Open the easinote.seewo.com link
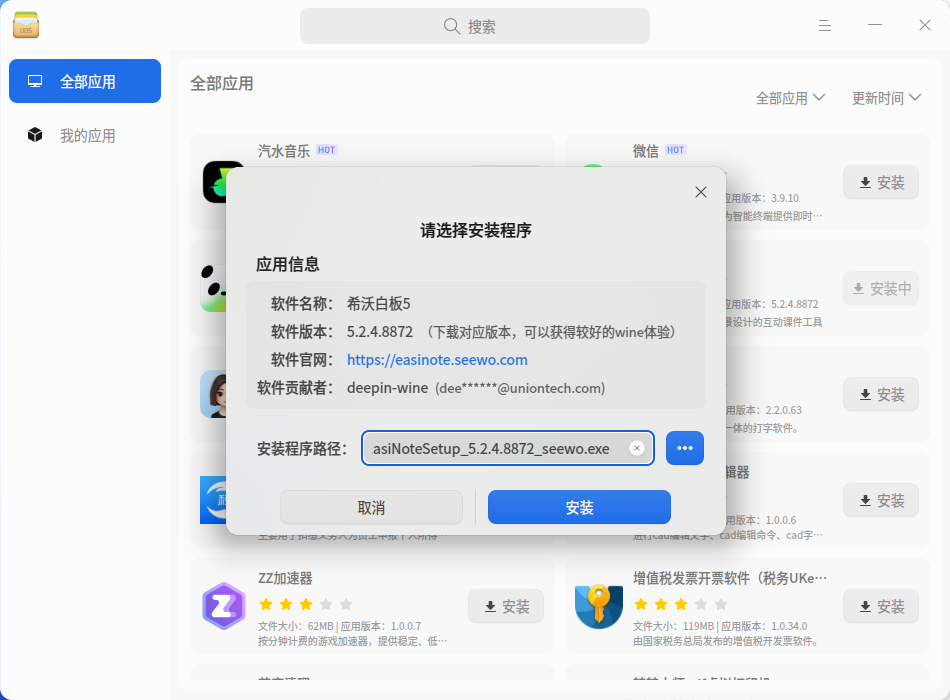Image resolution: width=950 pixels, height=700 pixels. [437, 360]
